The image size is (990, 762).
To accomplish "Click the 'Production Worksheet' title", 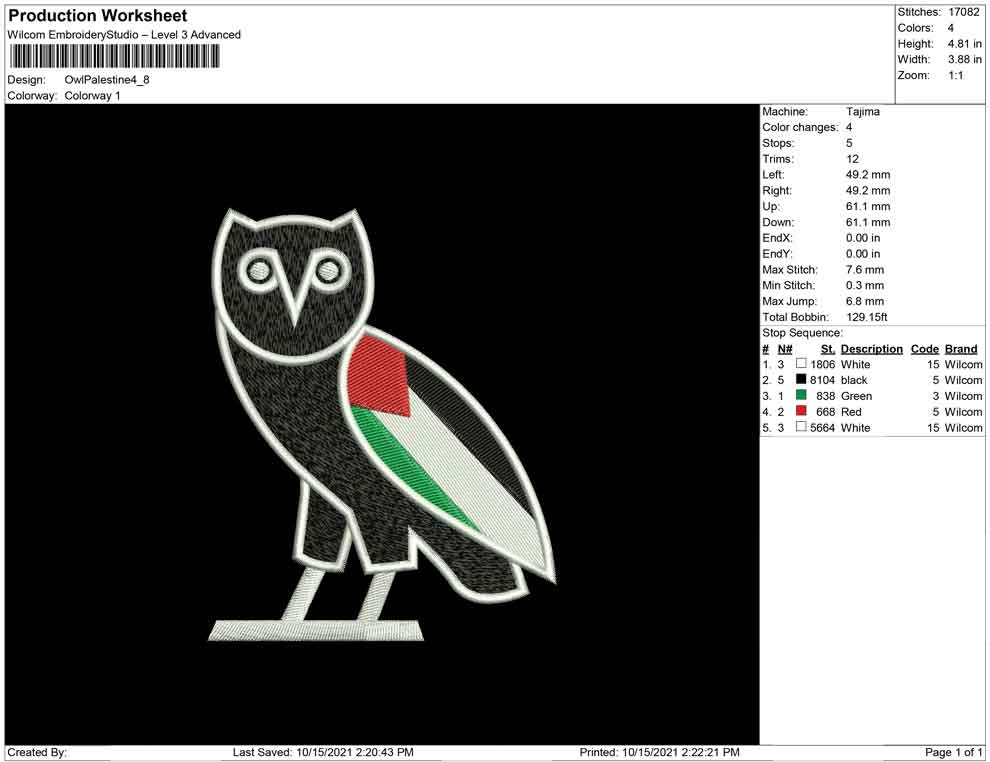I will pos(98,16).
